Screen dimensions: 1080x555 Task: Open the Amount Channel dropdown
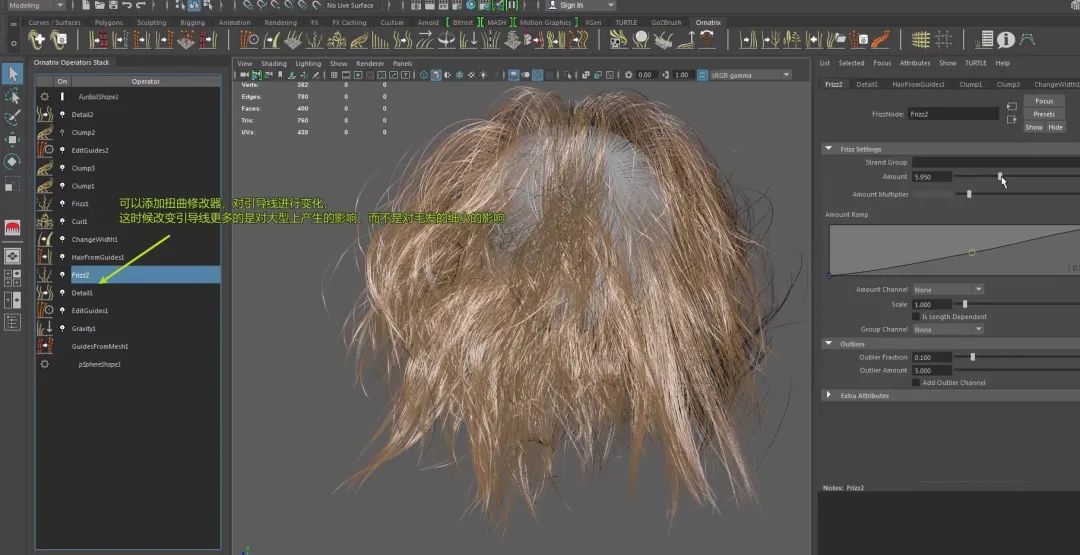coord(947,290)
